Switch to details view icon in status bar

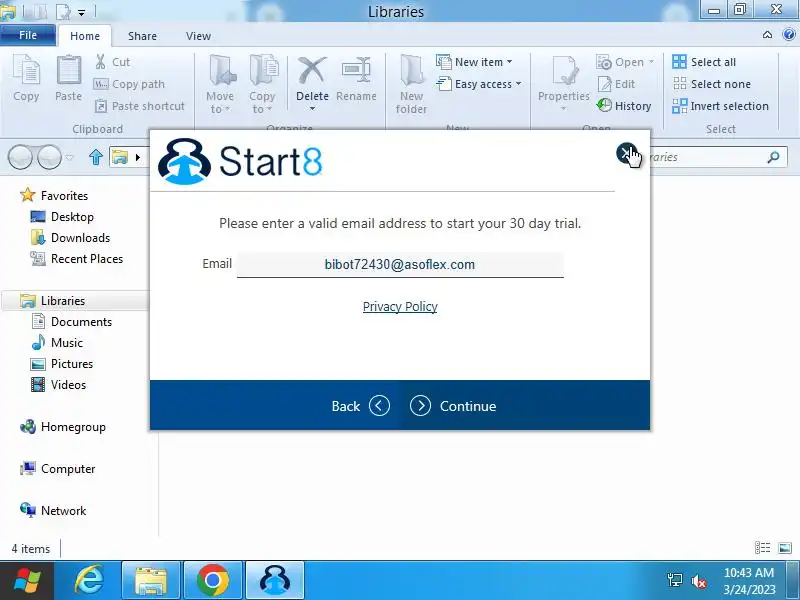click(x=763, y=548)
